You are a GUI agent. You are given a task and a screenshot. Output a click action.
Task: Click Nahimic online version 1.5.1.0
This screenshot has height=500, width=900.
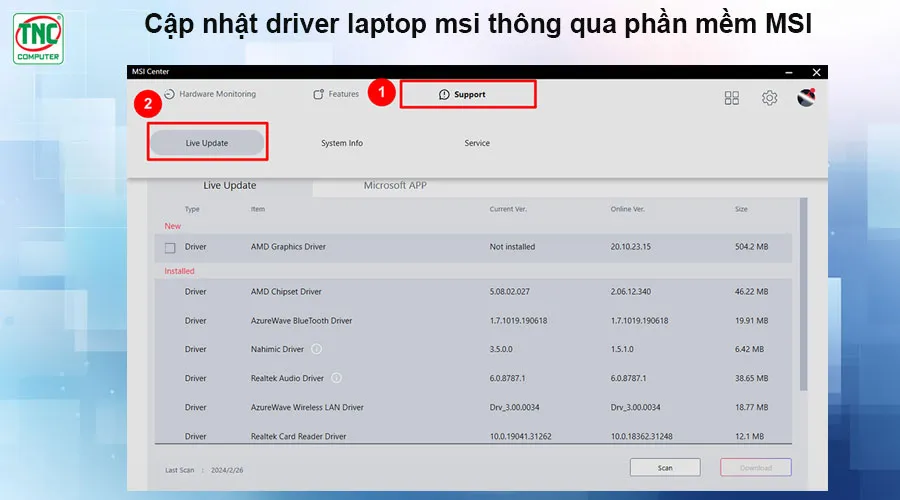pos(622,349)
